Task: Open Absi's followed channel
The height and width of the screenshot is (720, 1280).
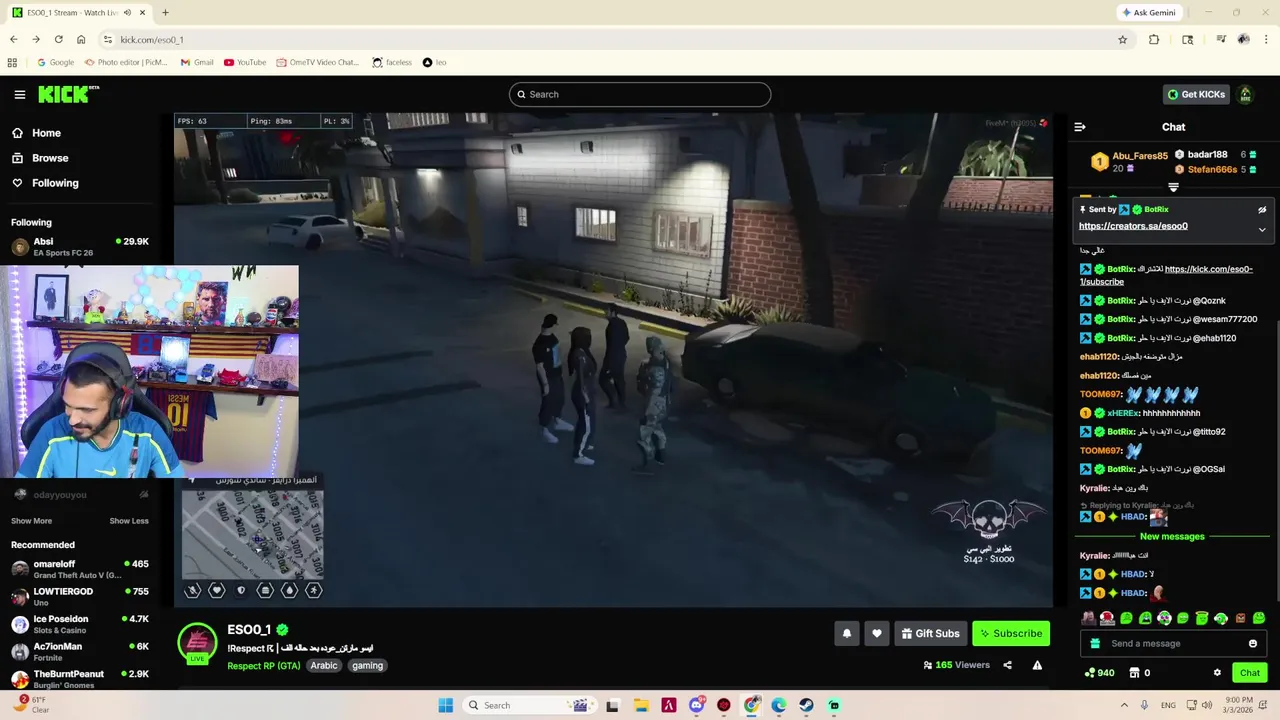Action: (80, 247)
